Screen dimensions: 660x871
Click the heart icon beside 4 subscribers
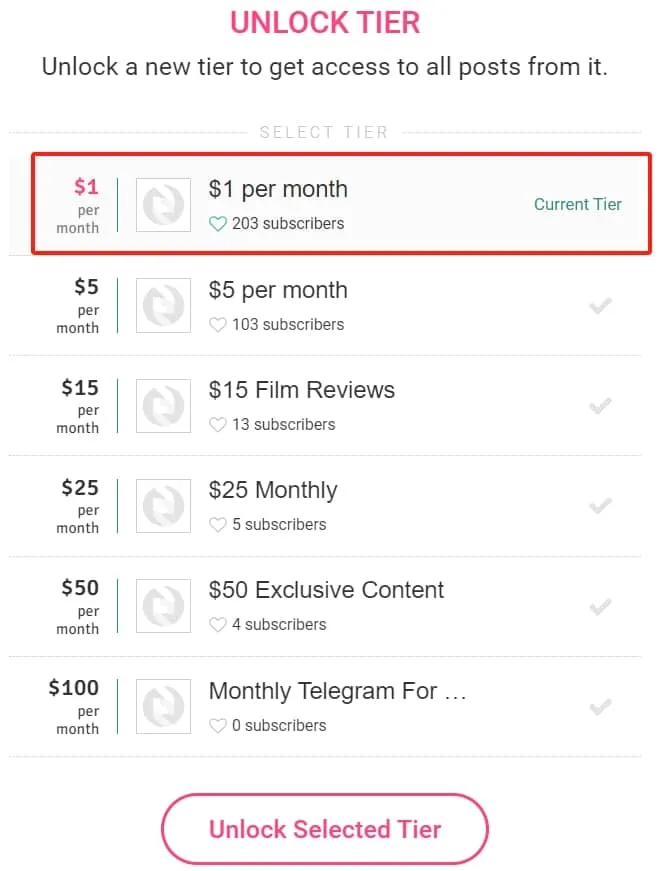click(x=217, y=624)
